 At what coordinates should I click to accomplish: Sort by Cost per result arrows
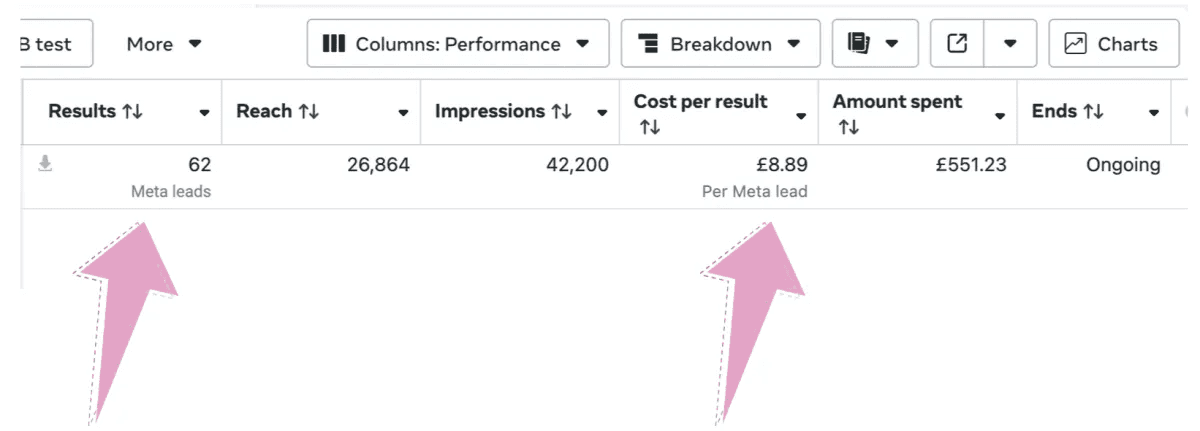point(650,127)
